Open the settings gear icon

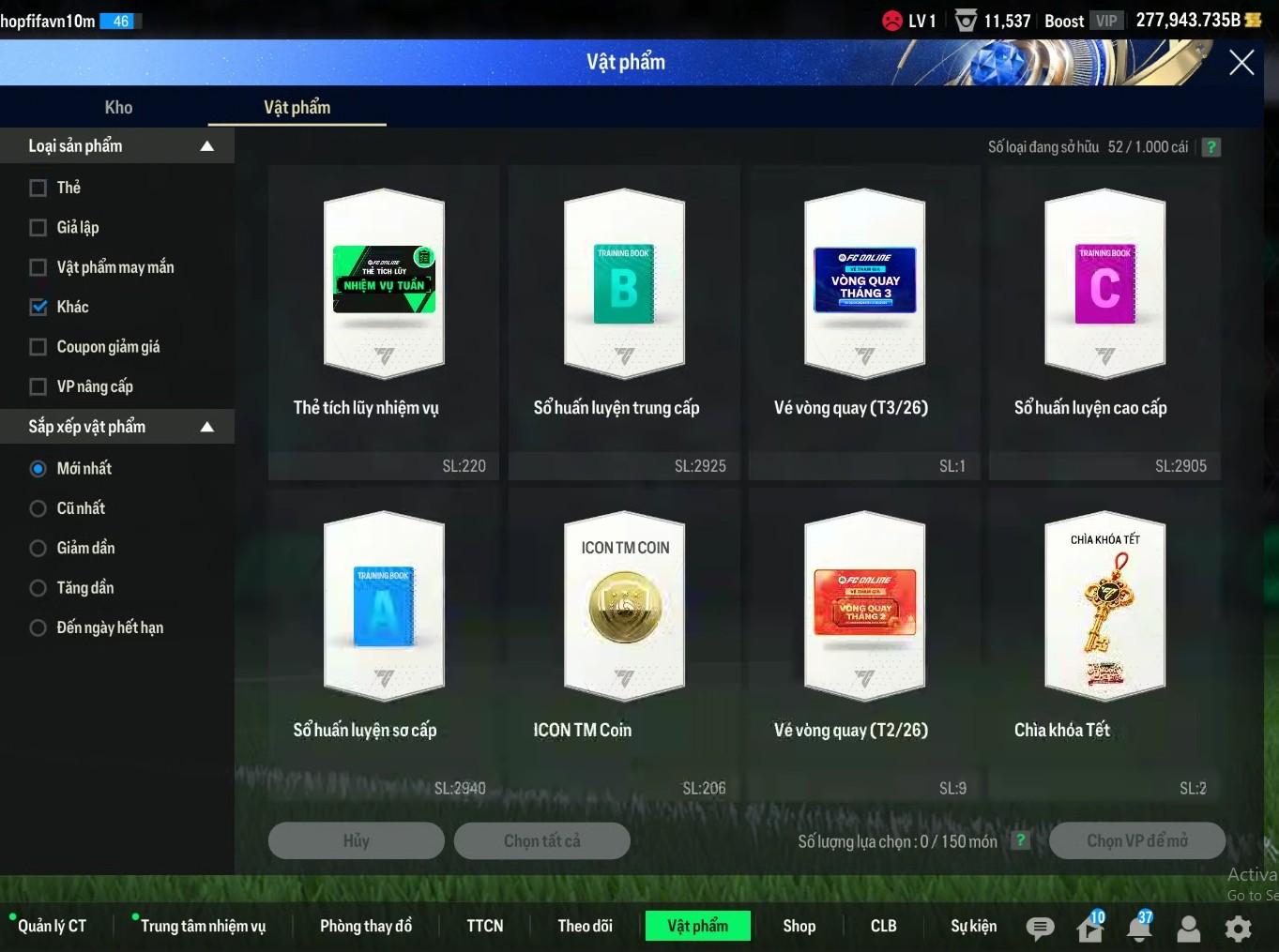click(x=1239, y=928)
